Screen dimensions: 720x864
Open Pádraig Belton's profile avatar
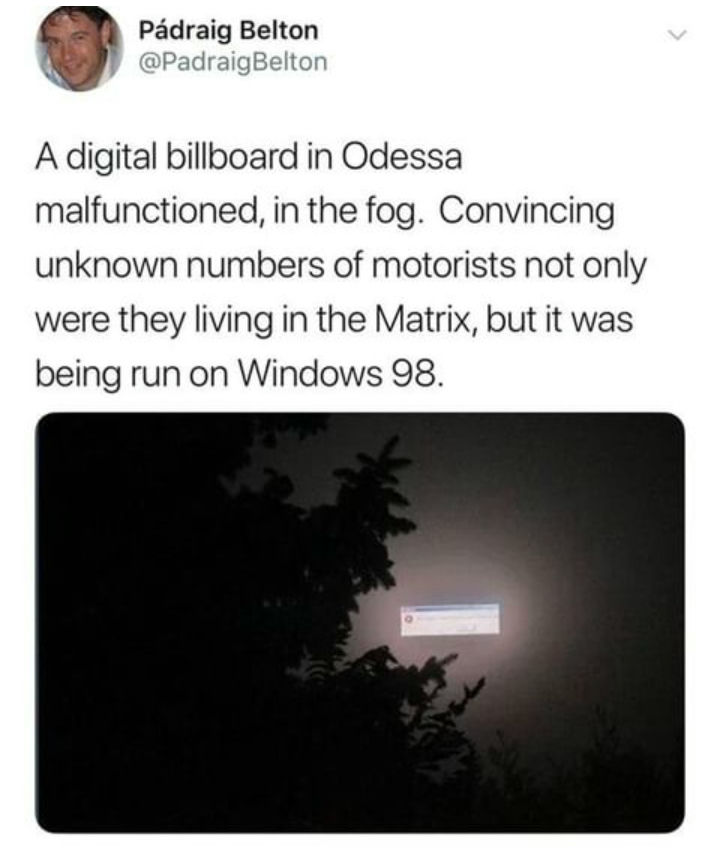78,48
